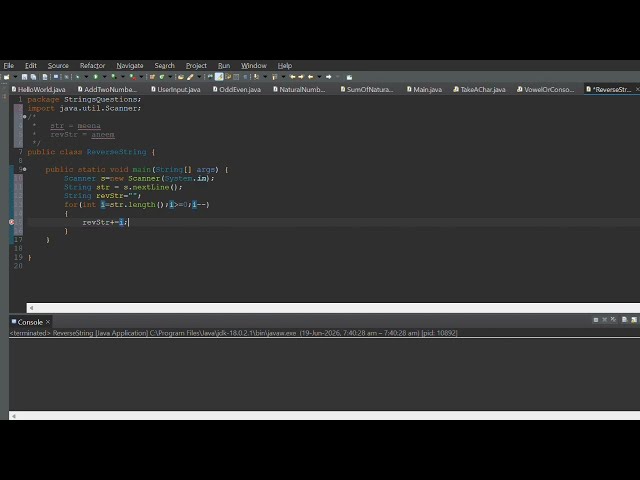The width and height of the screenshot is (640, 480).
Task: Open the Search menu
Action: coord(164,66)
